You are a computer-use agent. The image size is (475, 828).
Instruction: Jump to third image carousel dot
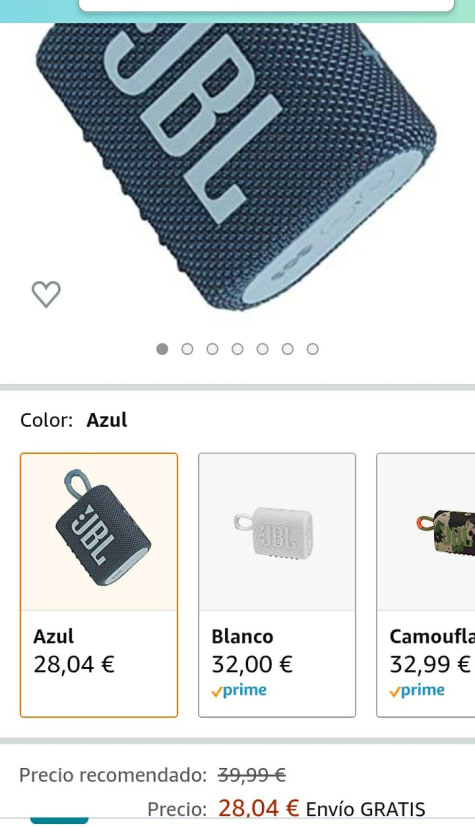pos(212,349)
